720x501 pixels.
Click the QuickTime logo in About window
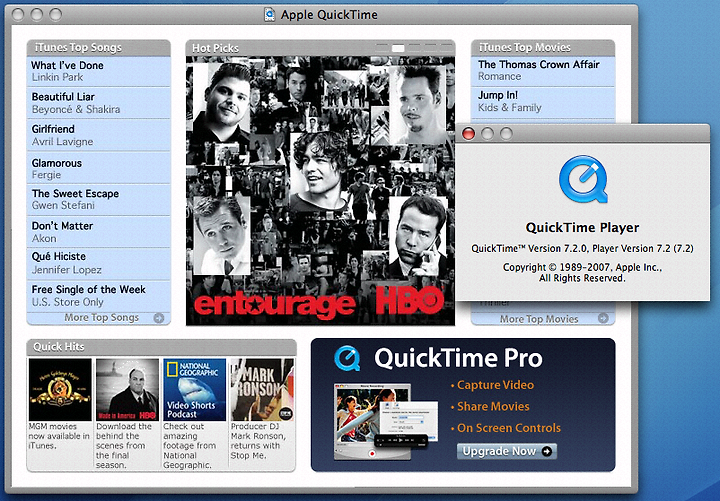[583, 180]
